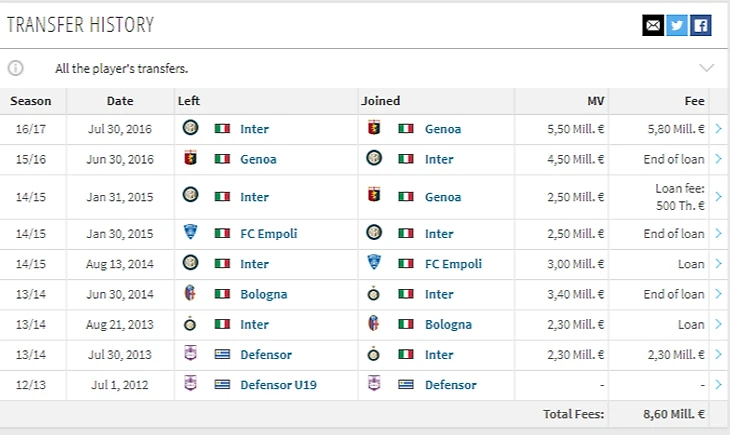Click FC Empoli crest in Jan 30, 2015 row
The height and width of the screenshot is (435, 730).
pos(191,234)
